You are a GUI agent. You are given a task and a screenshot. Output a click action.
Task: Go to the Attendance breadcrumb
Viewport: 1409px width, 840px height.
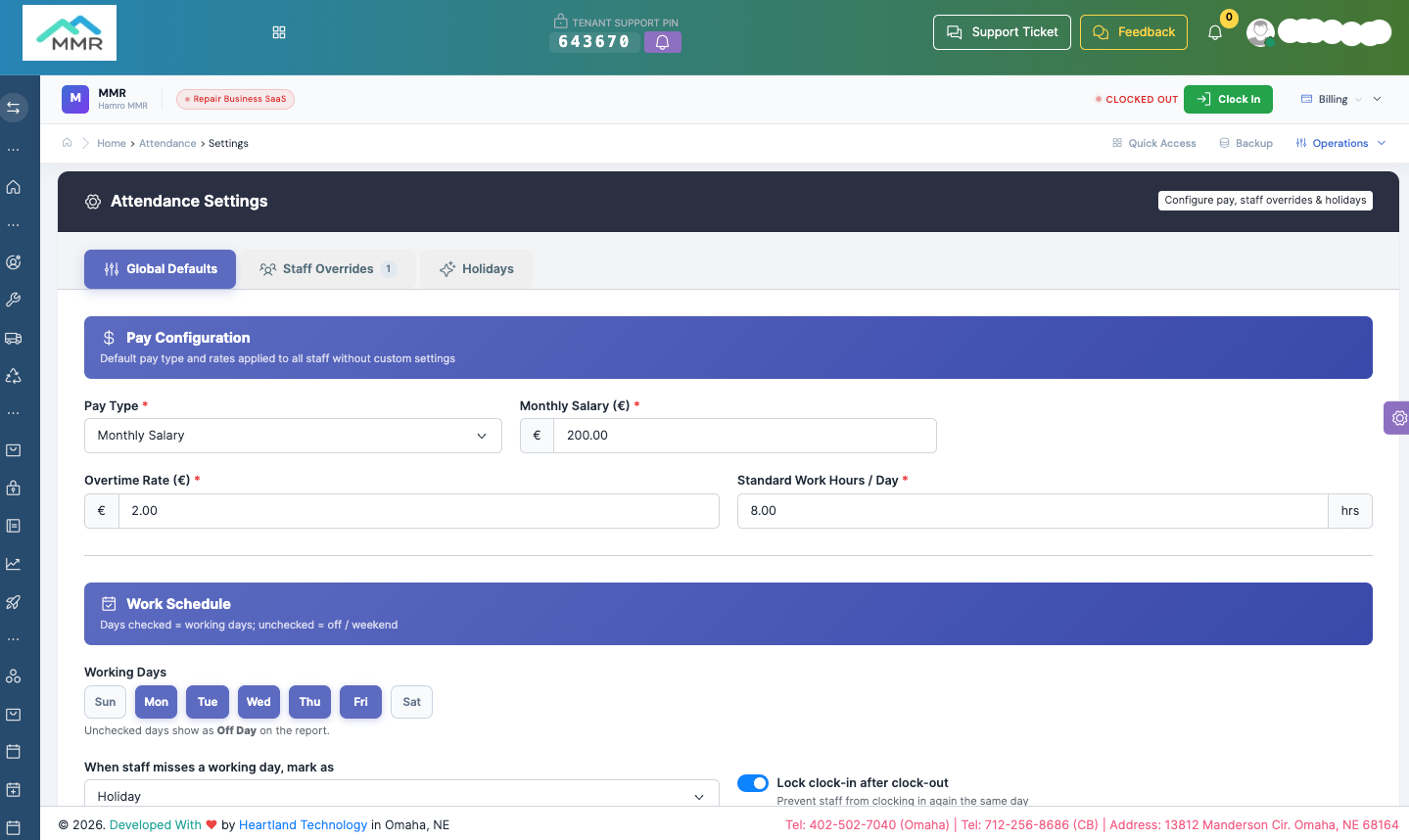[x=167, y=143]
